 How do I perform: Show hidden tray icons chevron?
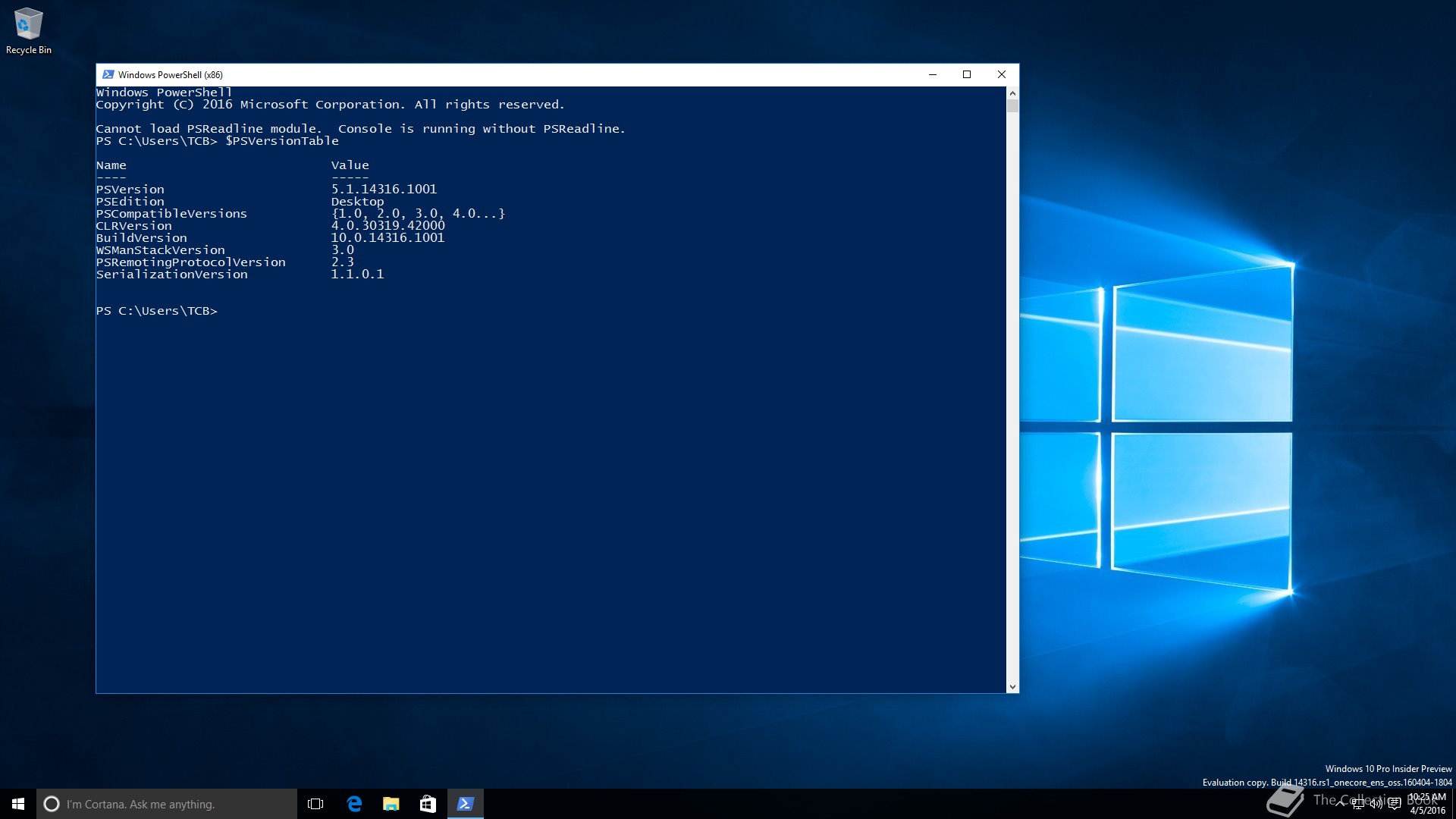[1340, 804]
